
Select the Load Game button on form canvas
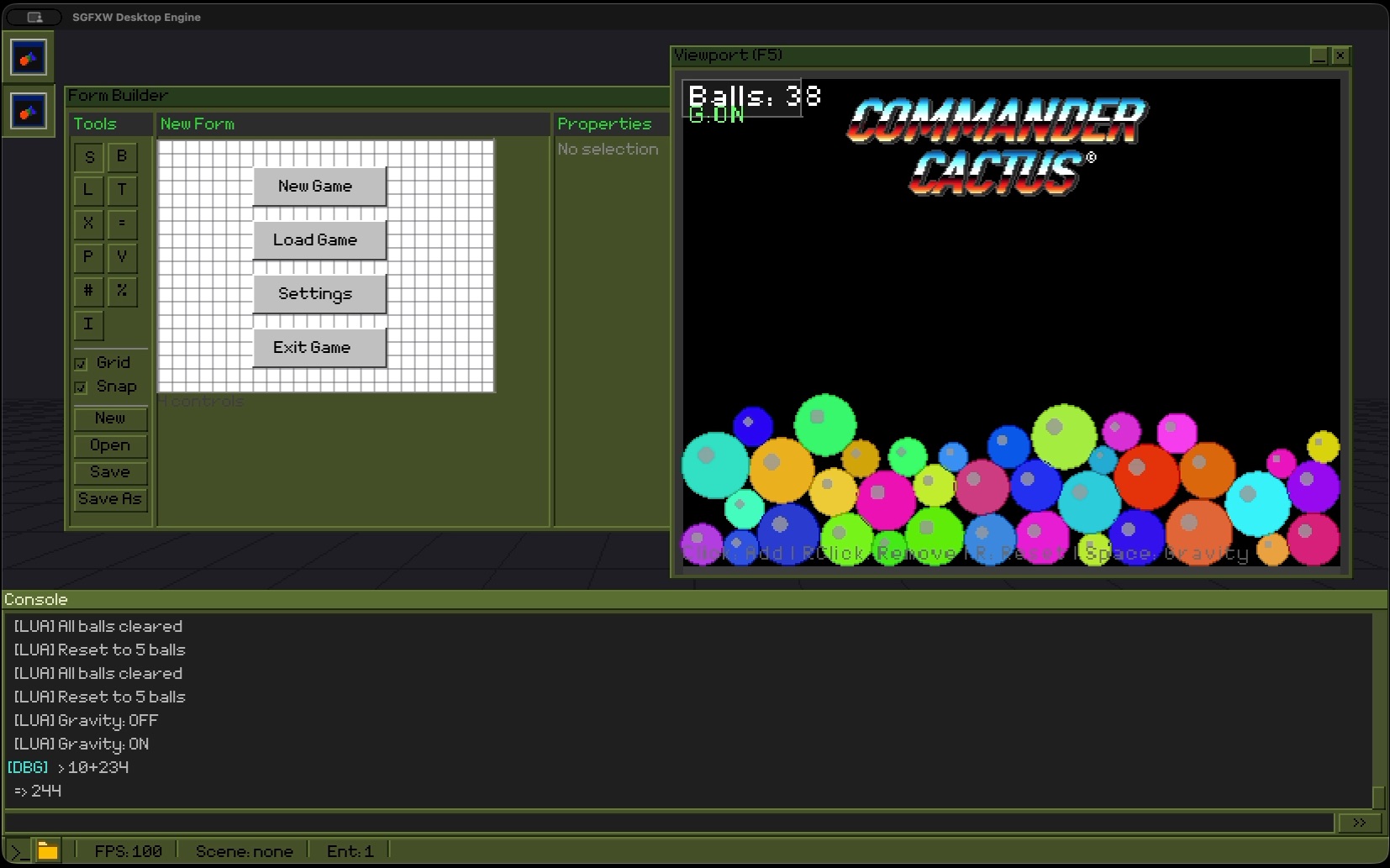point(319,239)
